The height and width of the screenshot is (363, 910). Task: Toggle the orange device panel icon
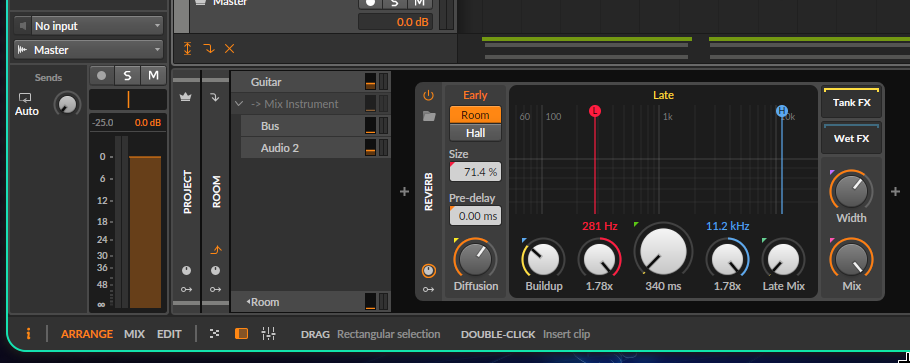point(241,333)
